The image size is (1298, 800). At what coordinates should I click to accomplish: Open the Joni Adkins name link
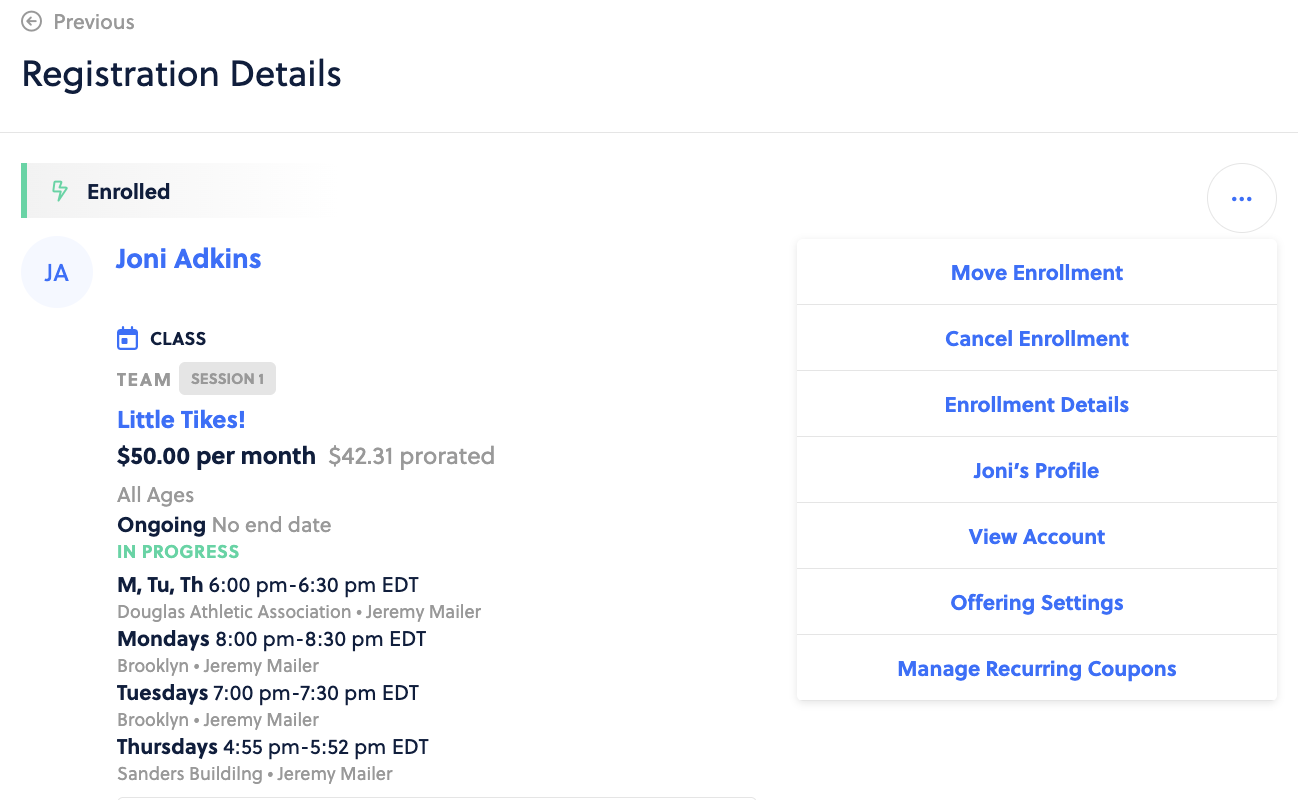tap(188, 258)
